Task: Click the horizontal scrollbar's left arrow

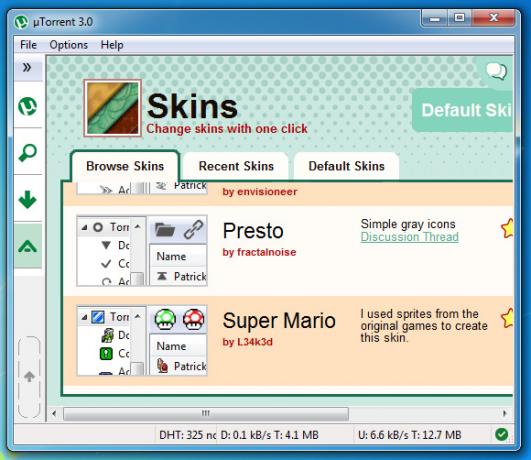Action: coord(54,413)
